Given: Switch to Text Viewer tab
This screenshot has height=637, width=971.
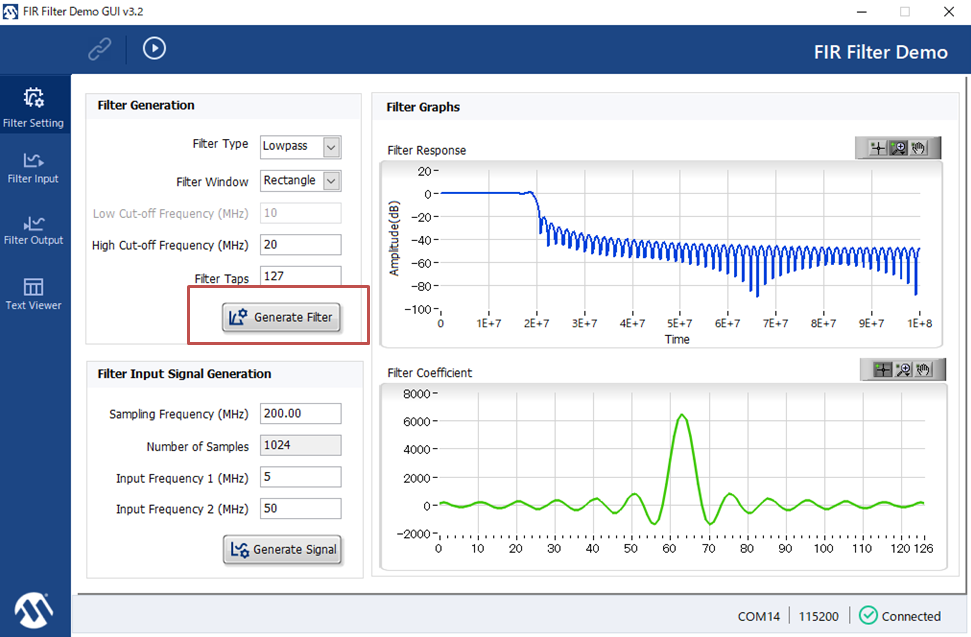Looking at the screenshot, I should [33, 294].
